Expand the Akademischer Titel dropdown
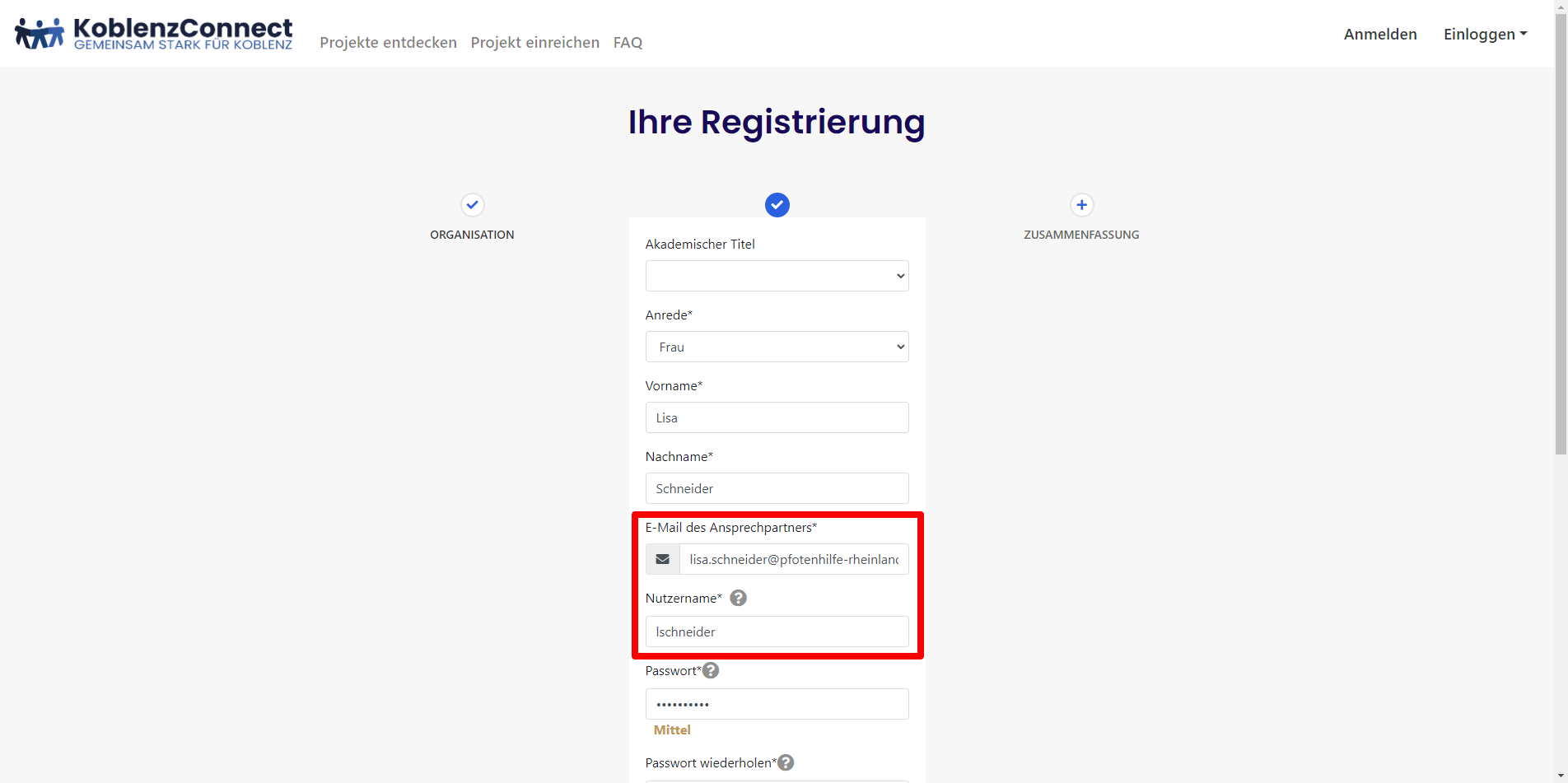 (x=777, y=276)
